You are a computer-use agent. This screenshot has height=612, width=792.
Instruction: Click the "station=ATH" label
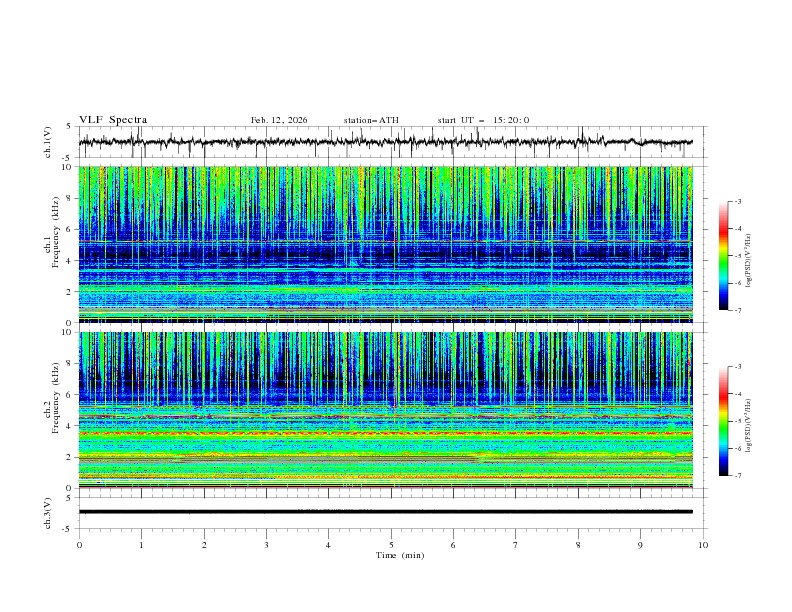[x=371, y=120]
